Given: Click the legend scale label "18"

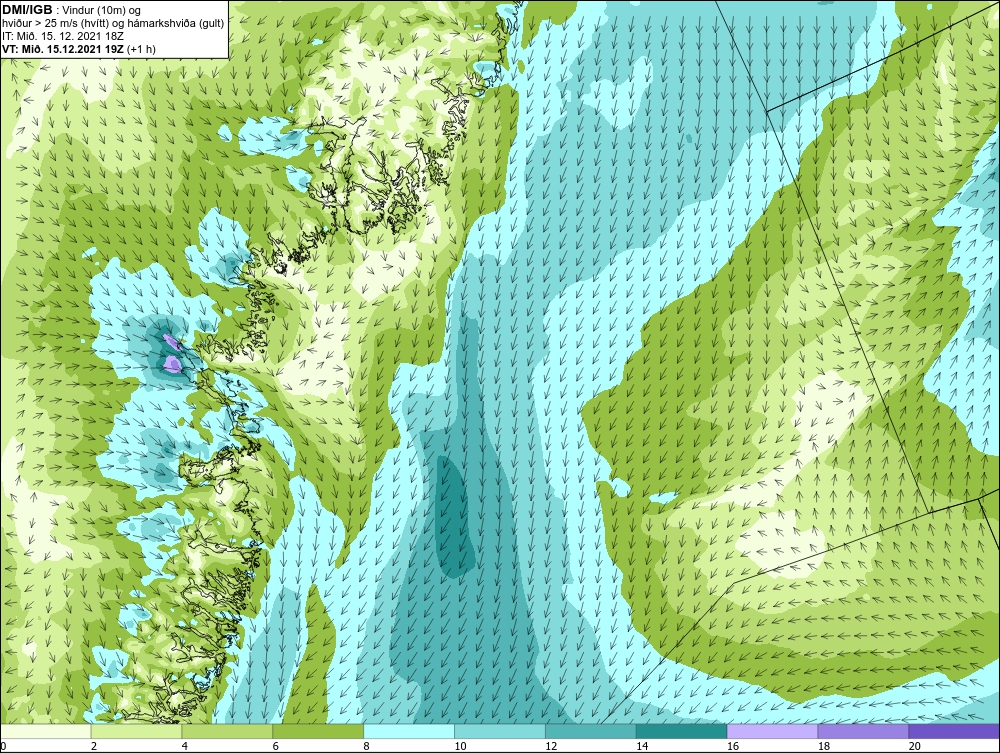Looking at the screenshot, I should point(824,746).
